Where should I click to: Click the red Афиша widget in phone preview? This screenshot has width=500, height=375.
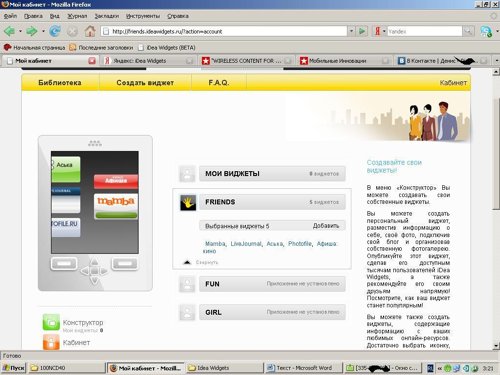(116, 181)
